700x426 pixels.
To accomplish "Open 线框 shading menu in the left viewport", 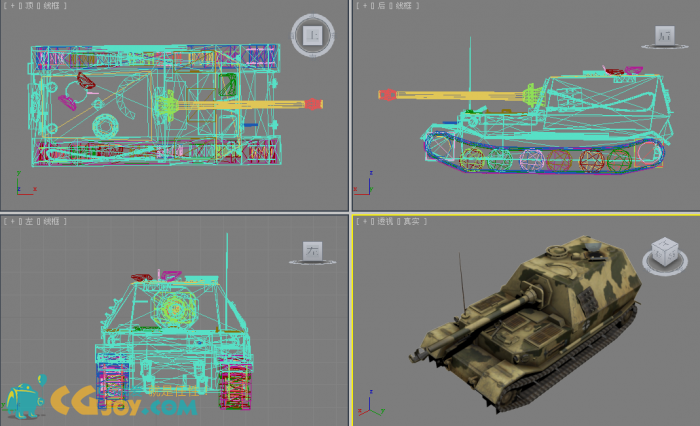I will (x=52, y=220).
